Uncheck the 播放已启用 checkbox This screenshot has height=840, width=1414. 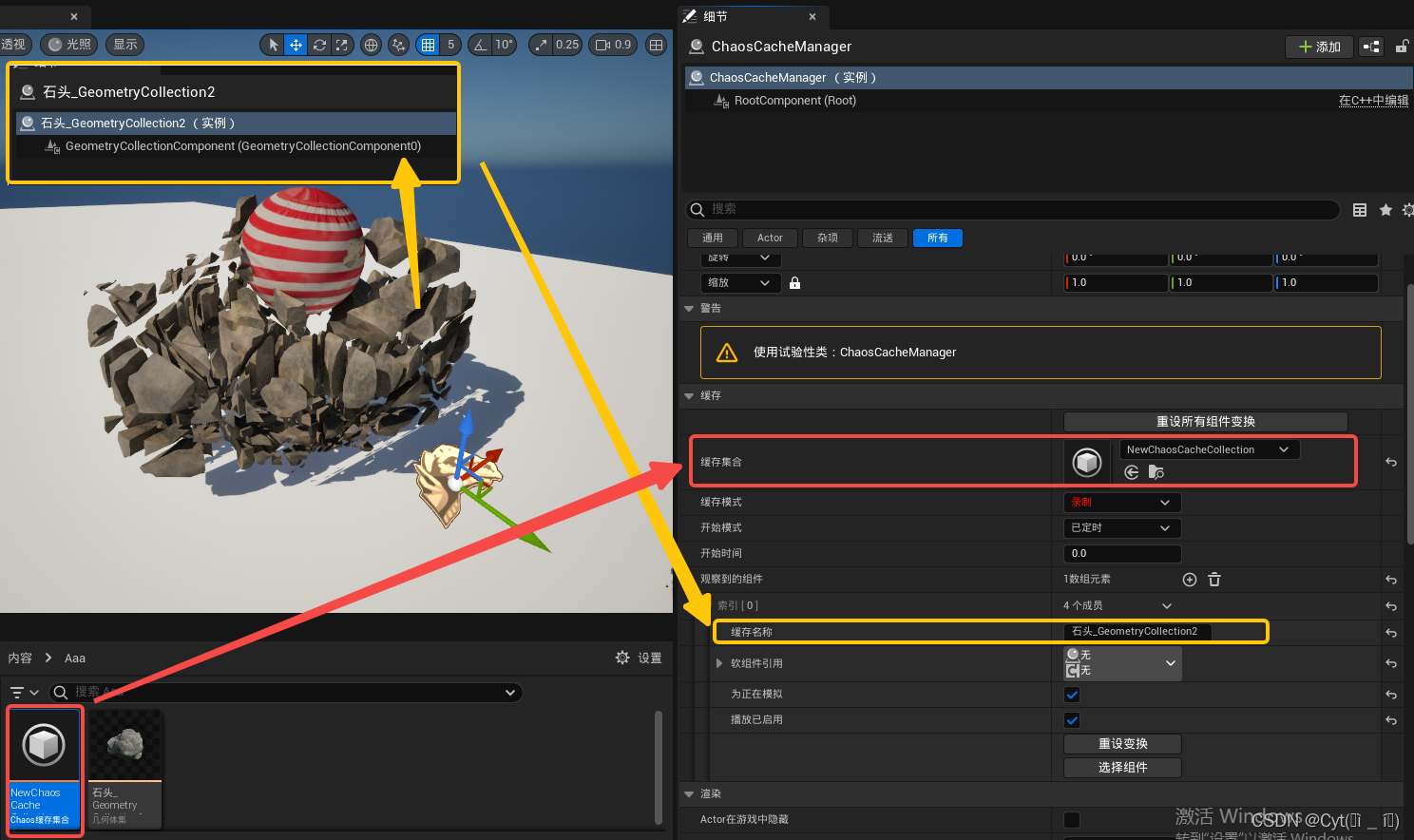(1072, 719)
